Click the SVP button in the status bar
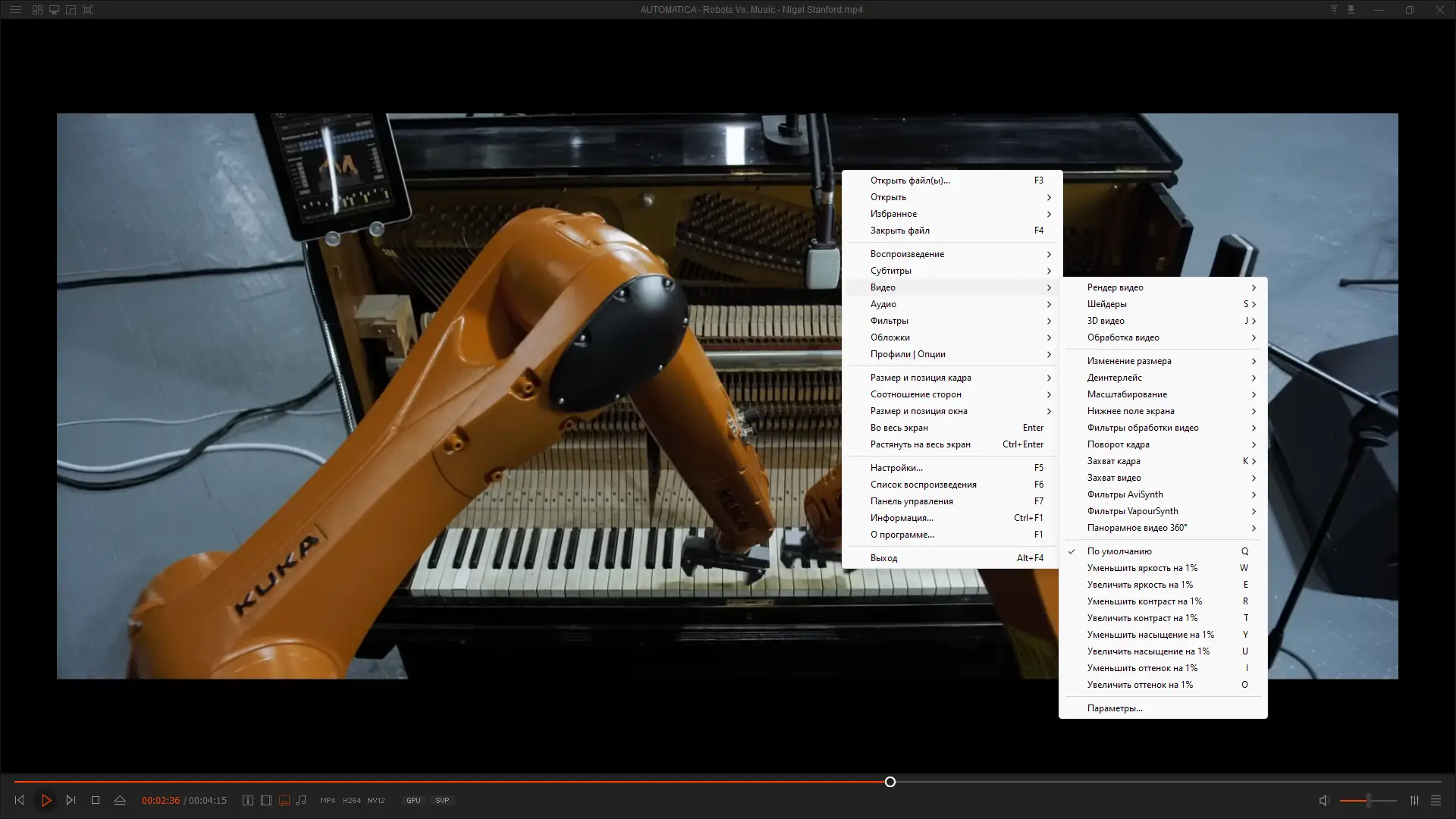Screen dimensions: 1456x819 442,800
